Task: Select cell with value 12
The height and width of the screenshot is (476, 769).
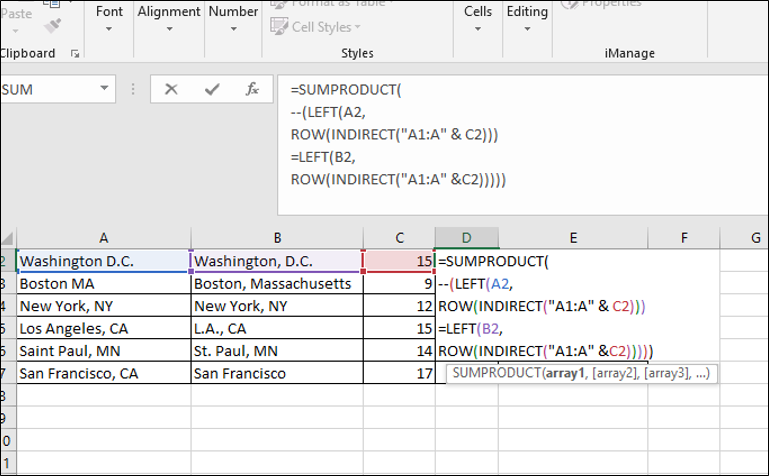Action: (399, 306)
